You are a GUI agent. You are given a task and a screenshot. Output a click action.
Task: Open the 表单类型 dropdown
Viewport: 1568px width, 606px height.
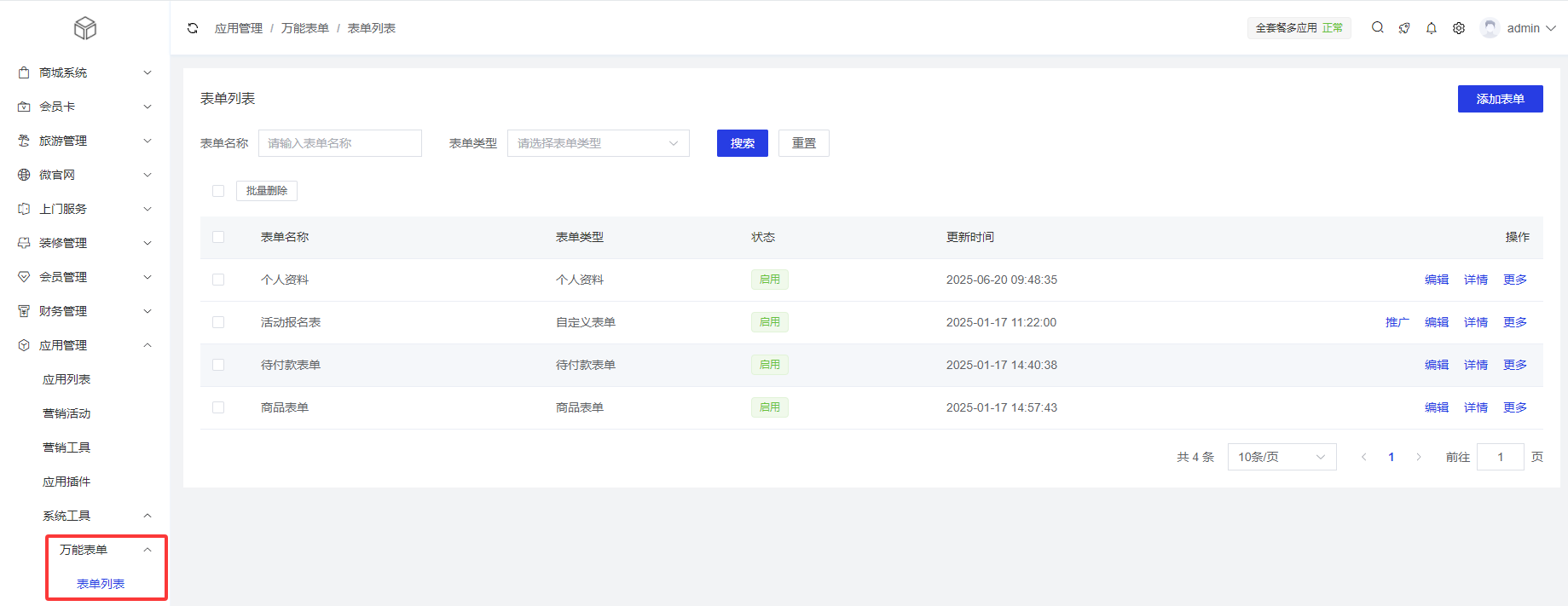(x=598, y=143)
